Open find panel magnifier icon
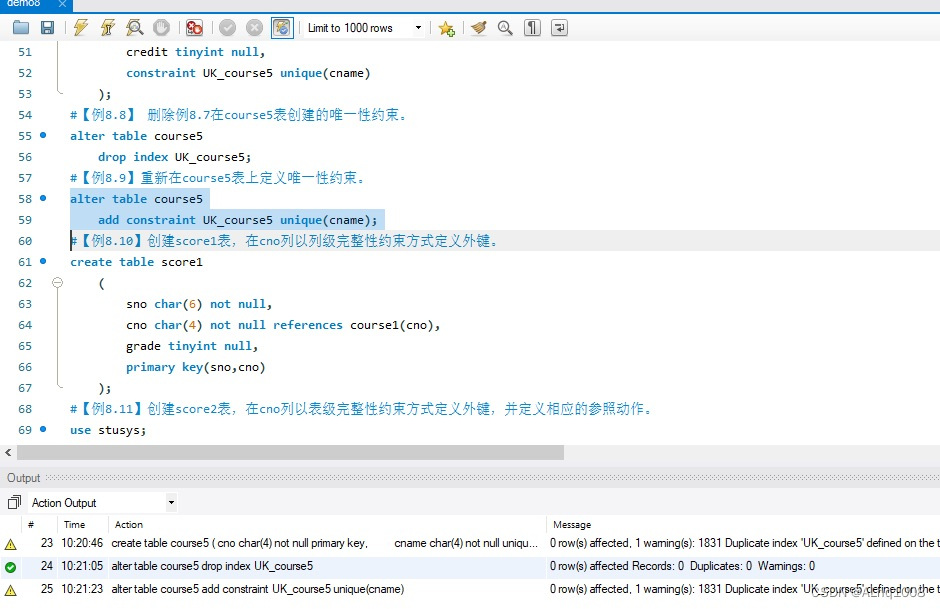The height and width of the screenshot is (609, 940). (x=505, y=28)
